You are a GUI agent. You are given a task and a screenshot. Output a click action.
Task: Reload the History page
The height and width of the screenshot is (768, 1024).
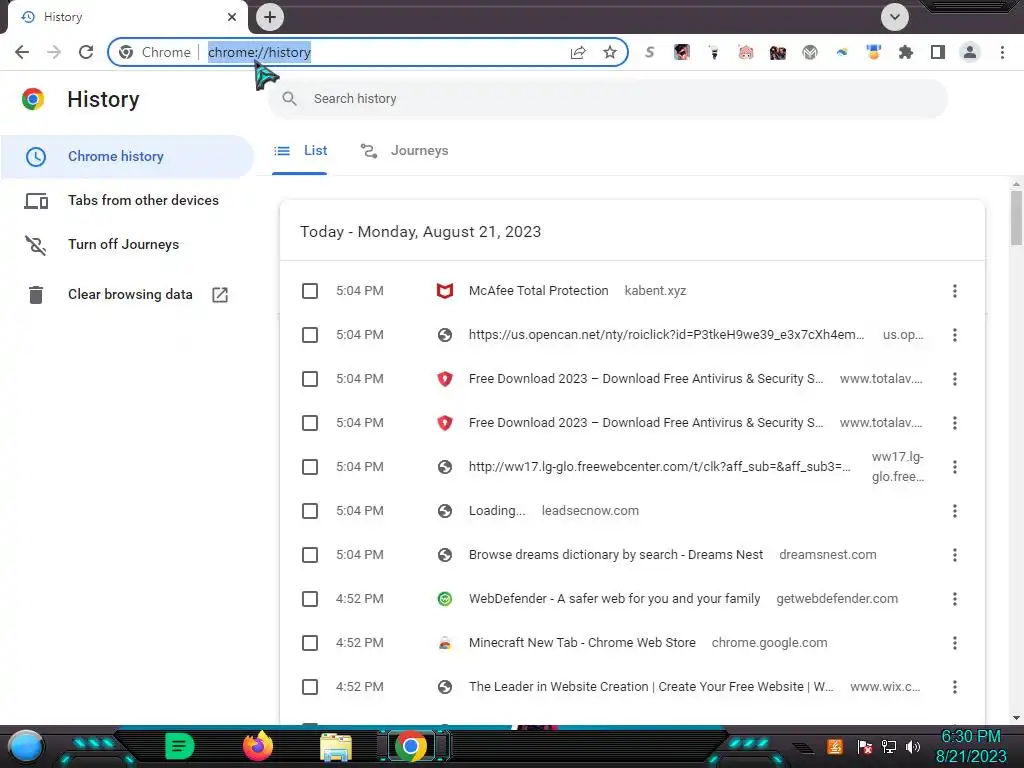(86, 52)
